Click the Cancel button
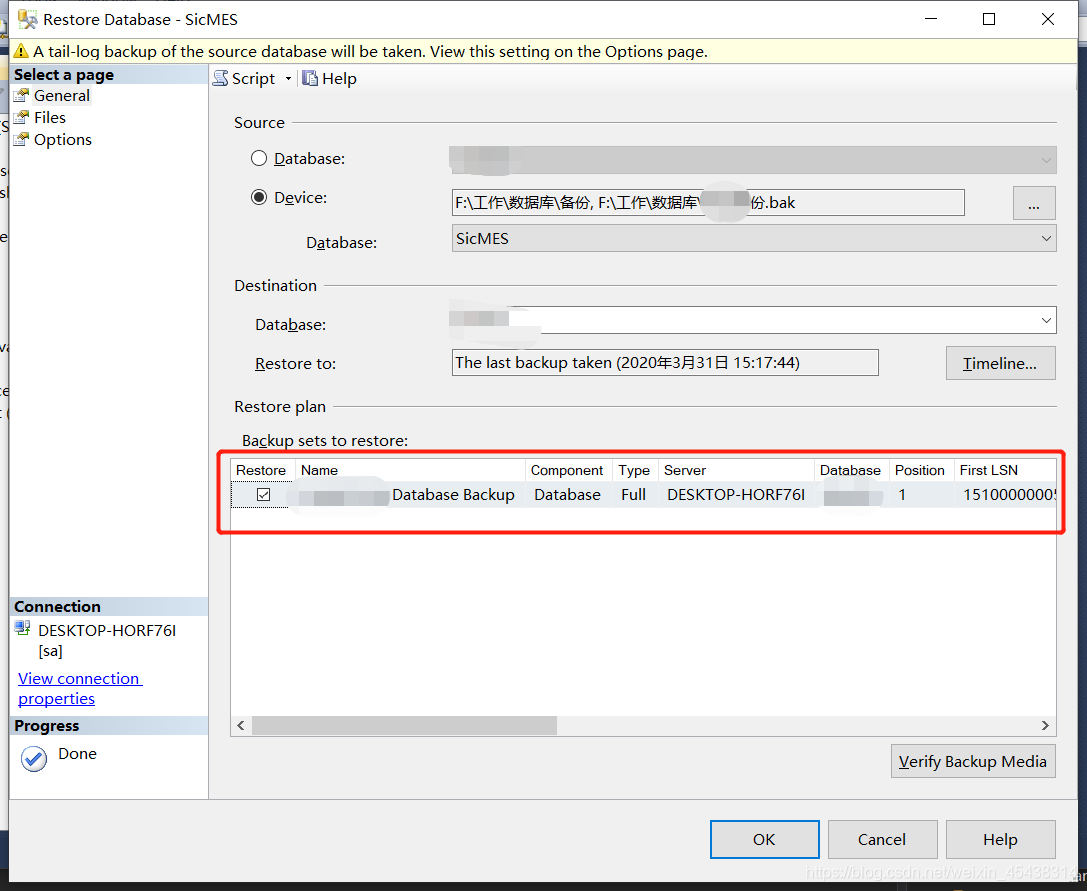 point(882,840)
